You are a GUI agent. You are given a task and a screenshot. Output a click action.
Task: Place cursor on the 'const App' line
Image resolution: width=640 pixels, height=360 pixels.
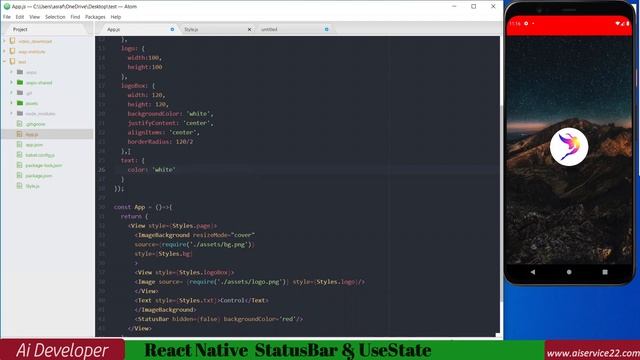point(143,207)
